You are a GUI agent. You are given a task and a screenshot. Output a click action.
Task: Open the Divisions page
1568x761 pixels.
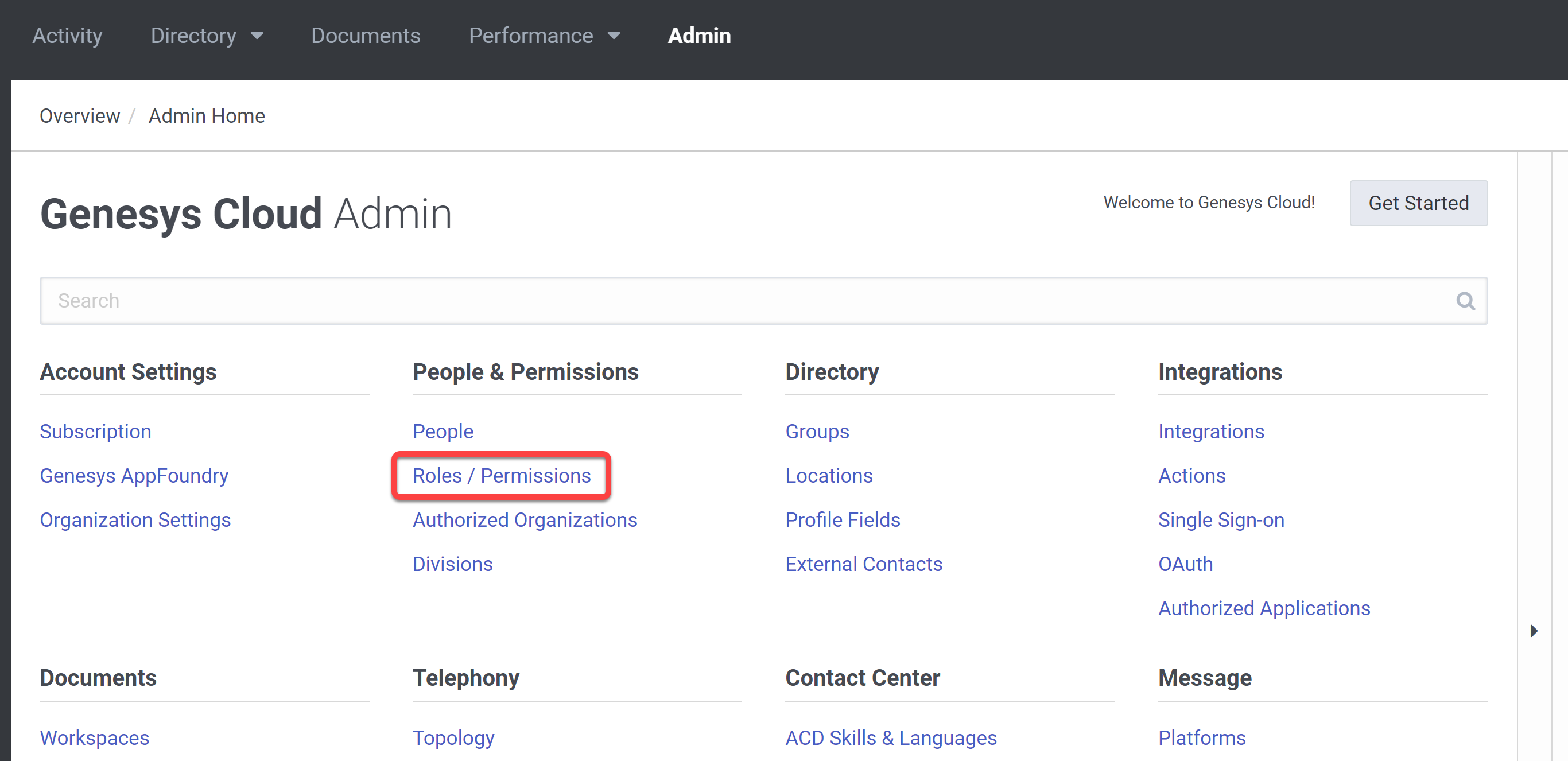(x=452, y=564)
